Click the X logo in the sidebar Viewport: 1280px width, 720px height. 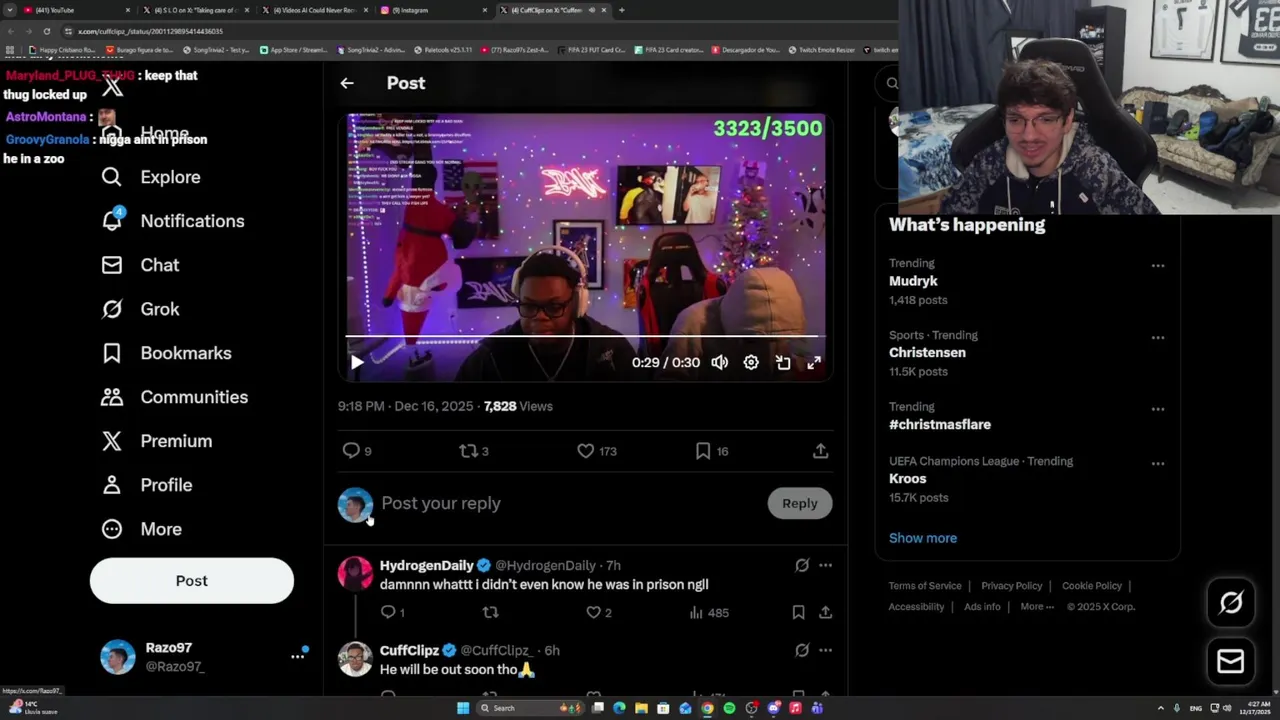click(112, 87)
